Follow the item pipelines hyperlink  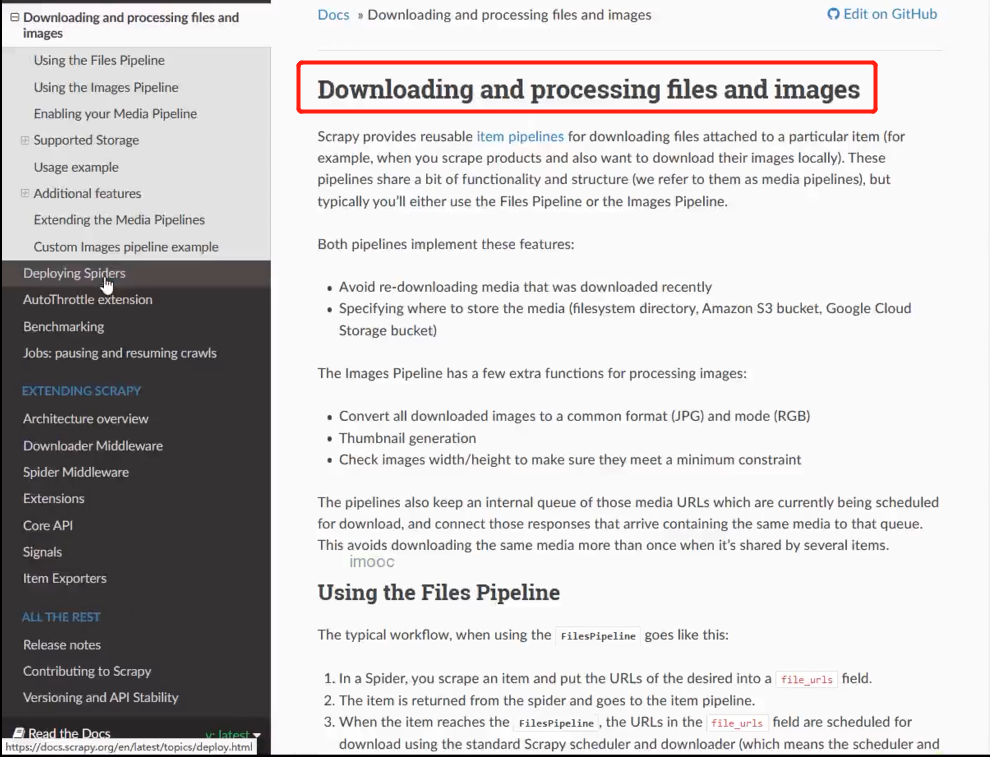coord(520,136)
